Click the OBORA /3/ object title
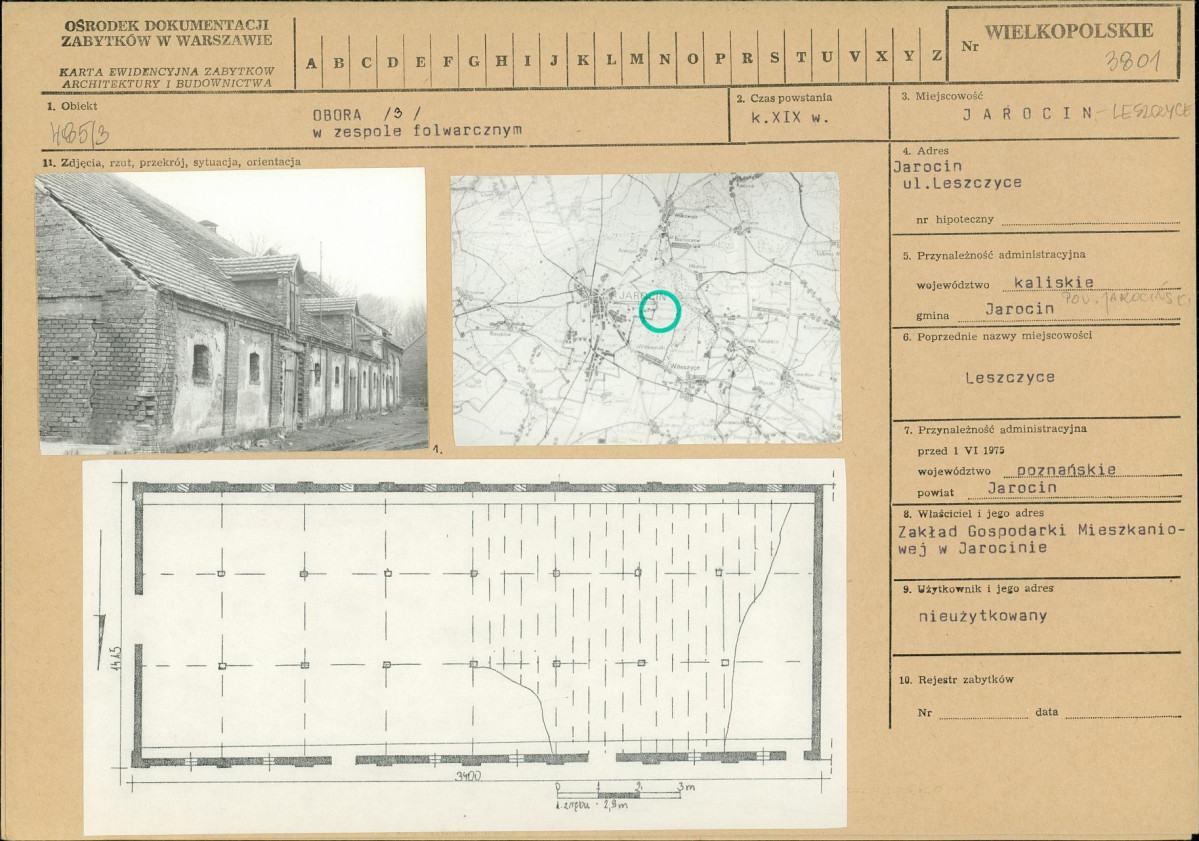This screenshot has width=1199, height=841. pyautogui.click(x=366, y=115)
